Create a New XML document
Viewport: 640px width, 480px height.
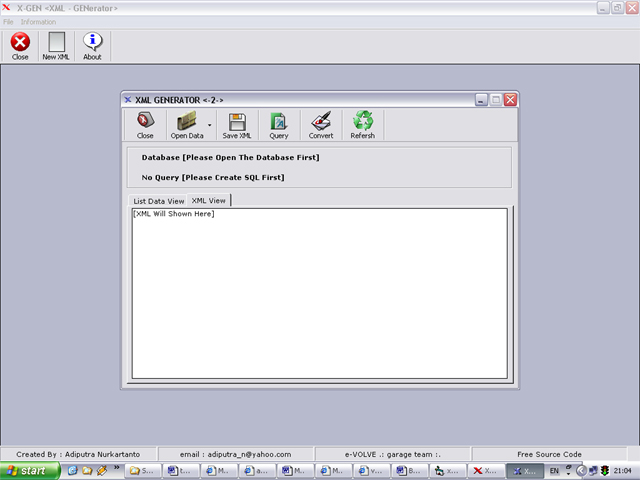click(56, 44)
